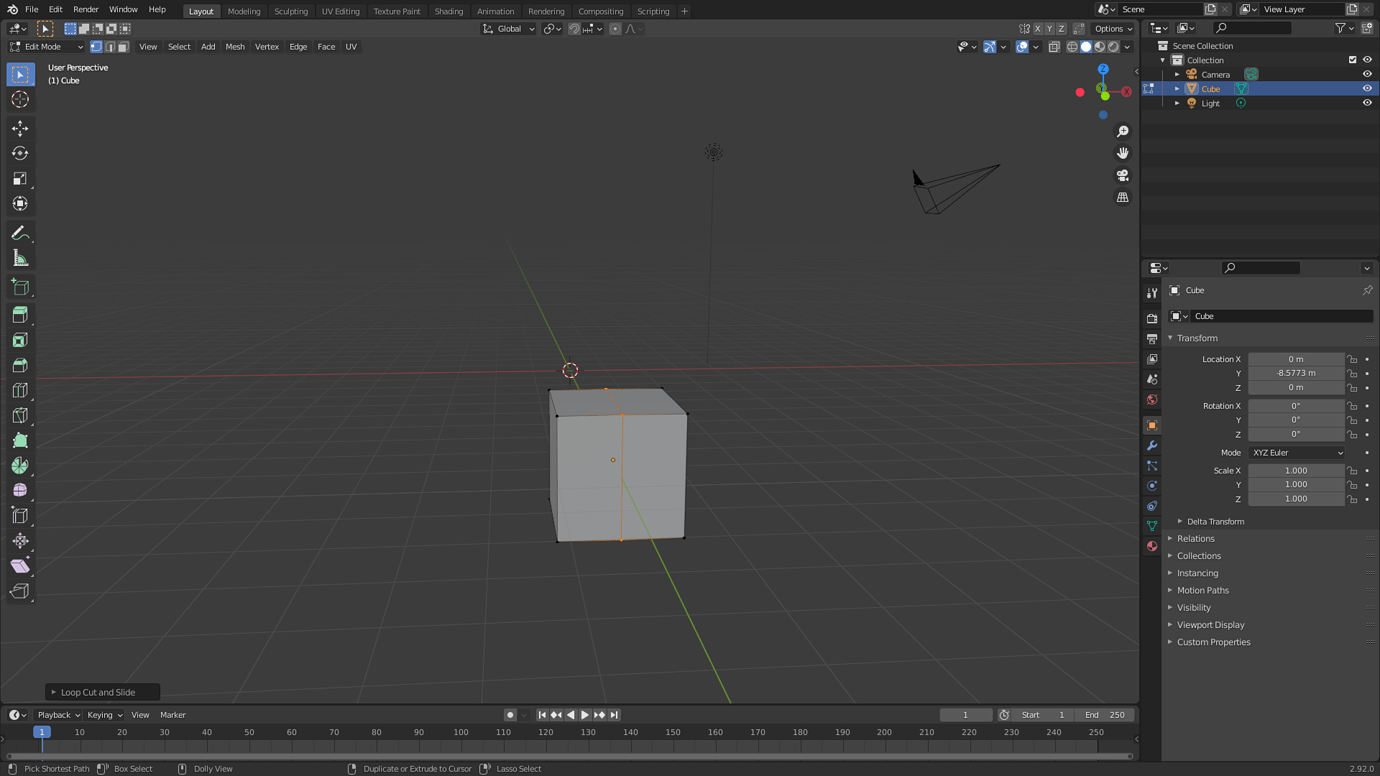Select the Move tool in the toolbar
The image size is (1380, 776).
coord(20,128)
